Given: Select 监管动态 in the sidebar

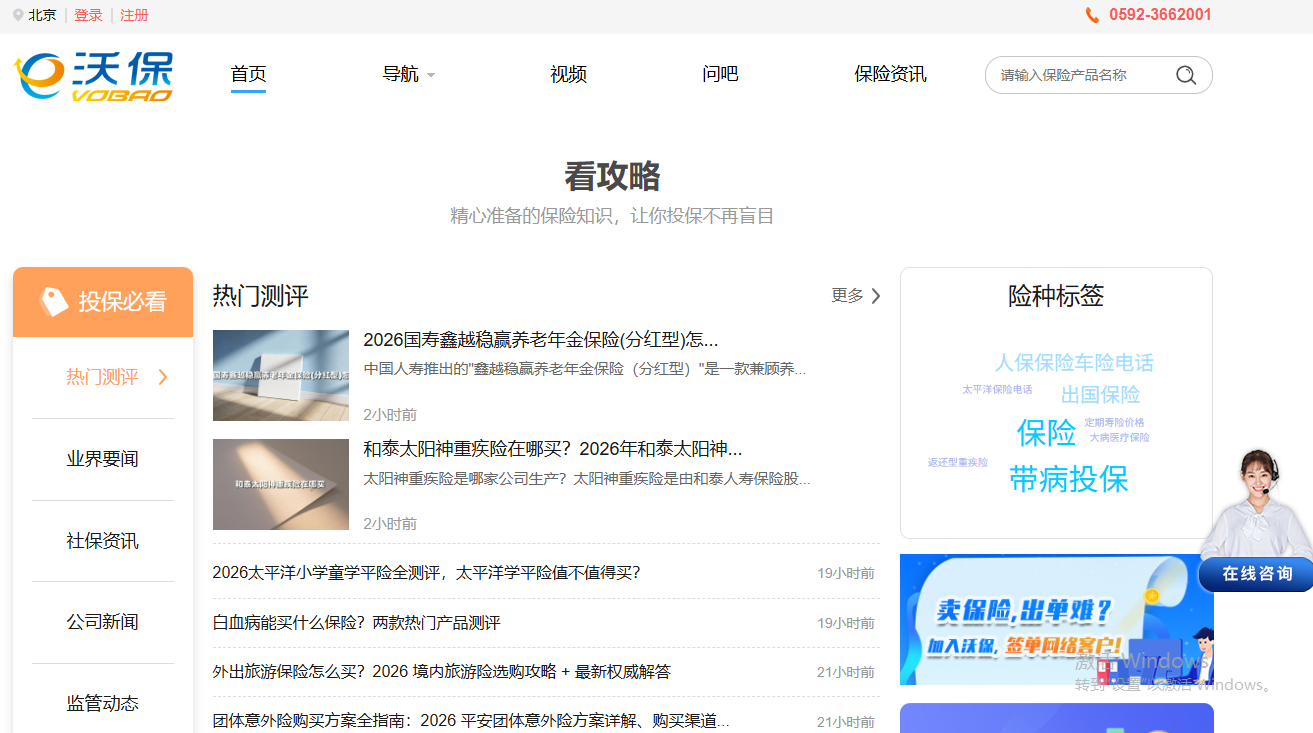Looking at the screenshot, I should [102, 704].
